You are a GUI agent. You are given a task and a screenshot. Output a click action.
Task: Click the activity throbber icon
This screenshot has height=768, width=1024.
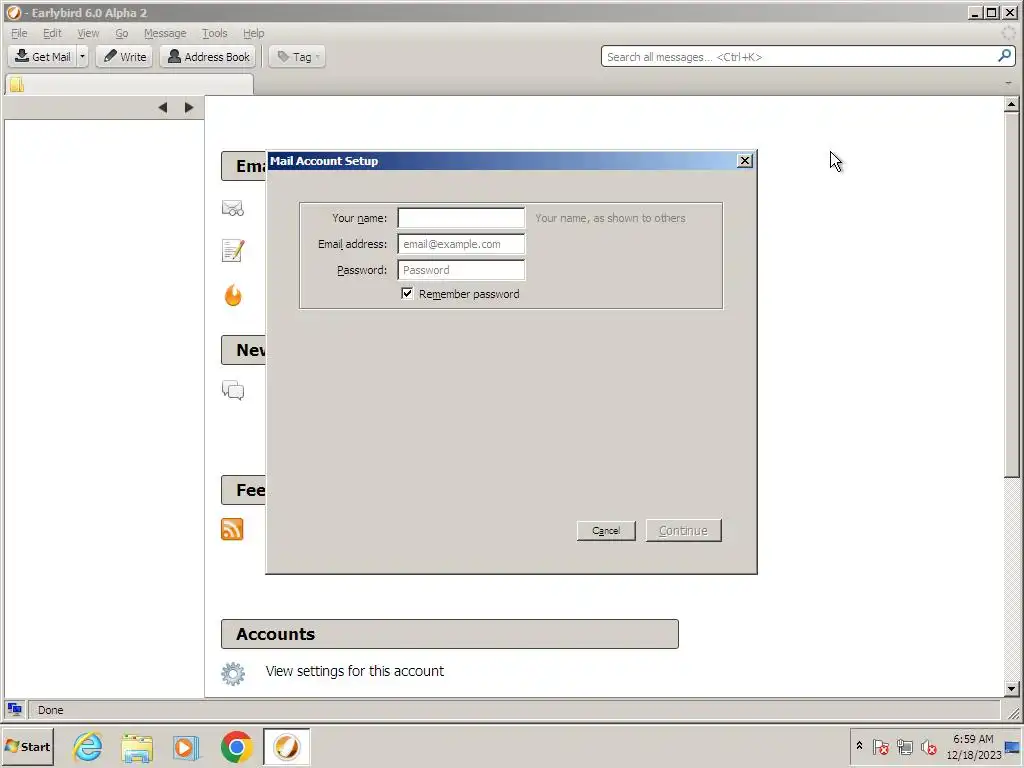click(x=1009, y=33)
